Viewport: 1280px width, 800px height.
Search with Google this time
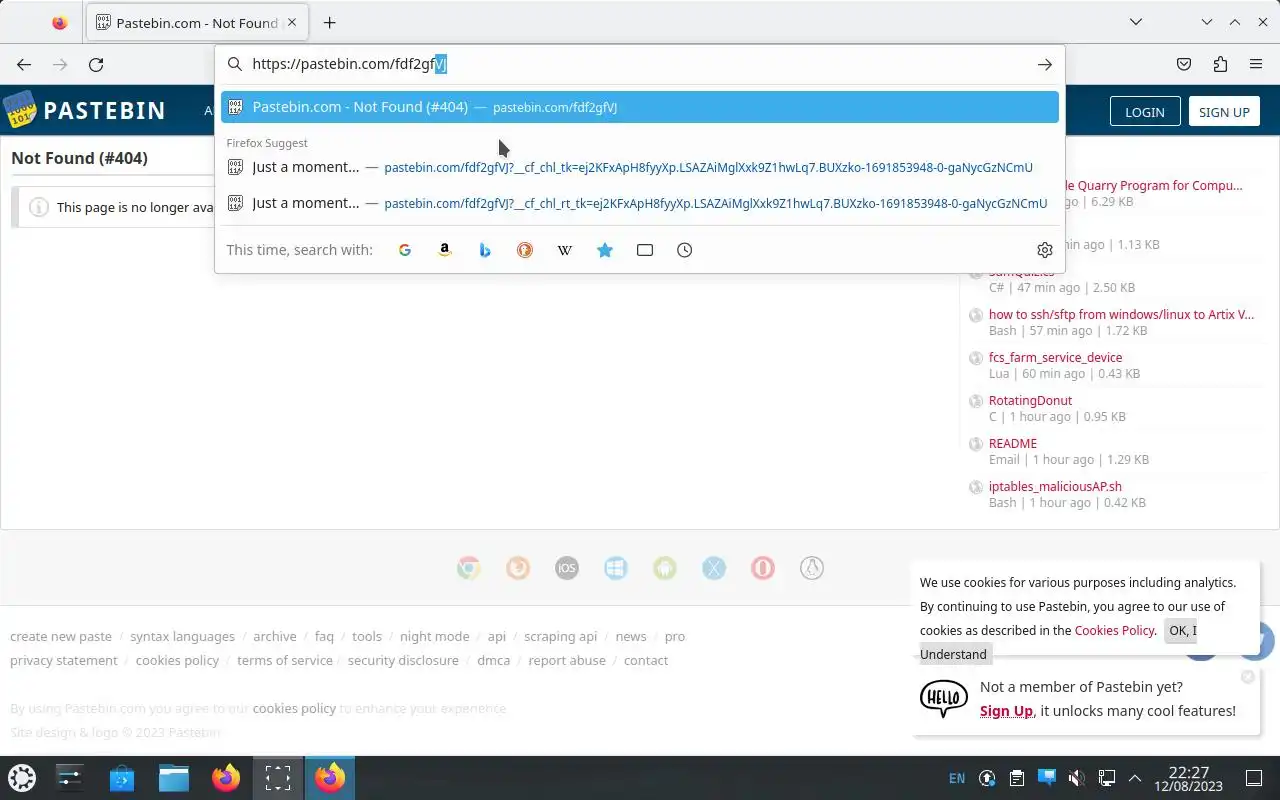(405, 250)
